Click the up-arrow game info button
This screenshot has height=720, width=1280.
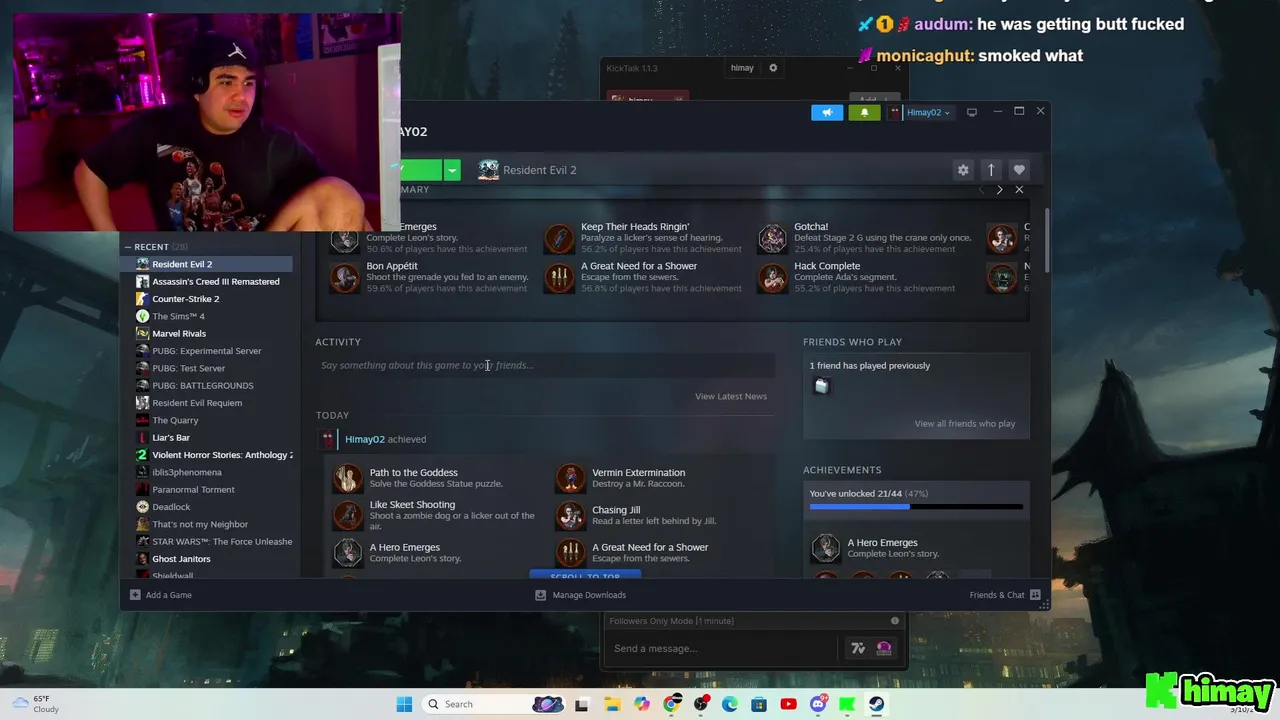pyautogui.click(x=991, y=170)
